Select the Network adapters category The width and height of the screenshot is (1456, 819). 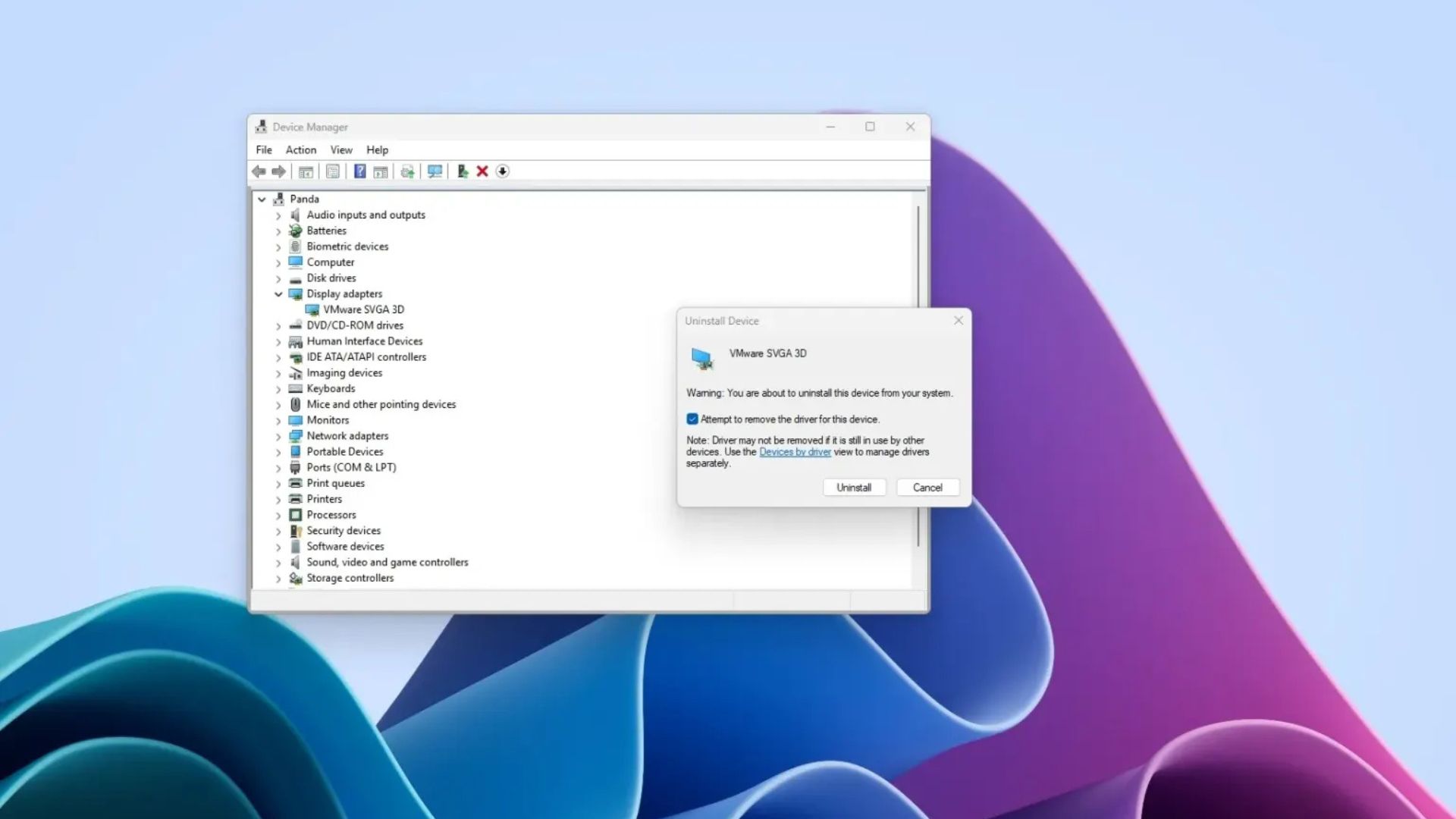pyautogui.click(x=347, y=435)
